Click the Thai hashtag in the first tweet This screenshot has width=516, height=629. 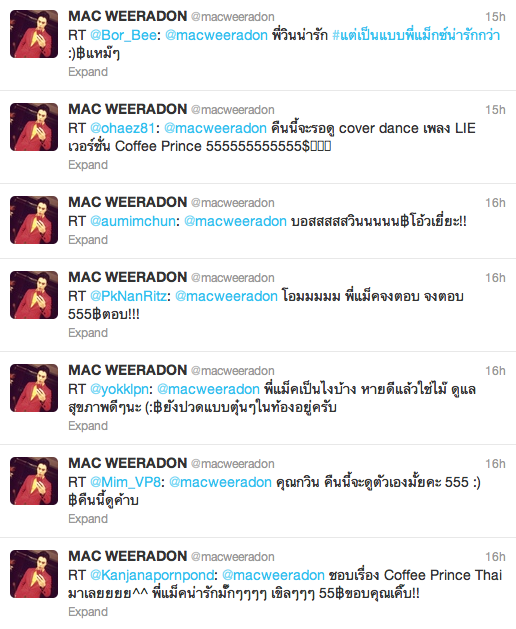[x=416, y=35]
